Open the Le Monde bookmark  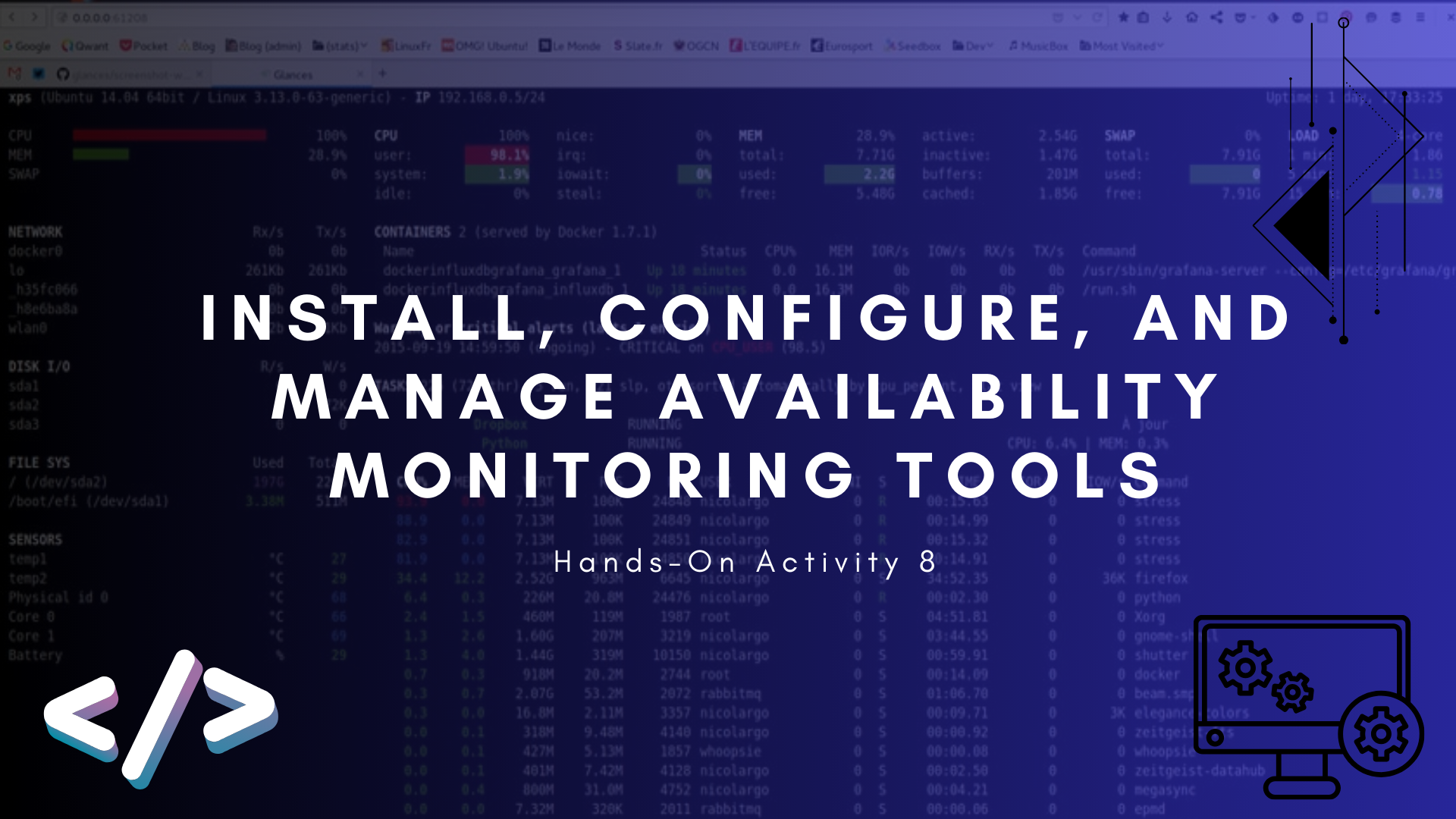click(x=570, y=46)
